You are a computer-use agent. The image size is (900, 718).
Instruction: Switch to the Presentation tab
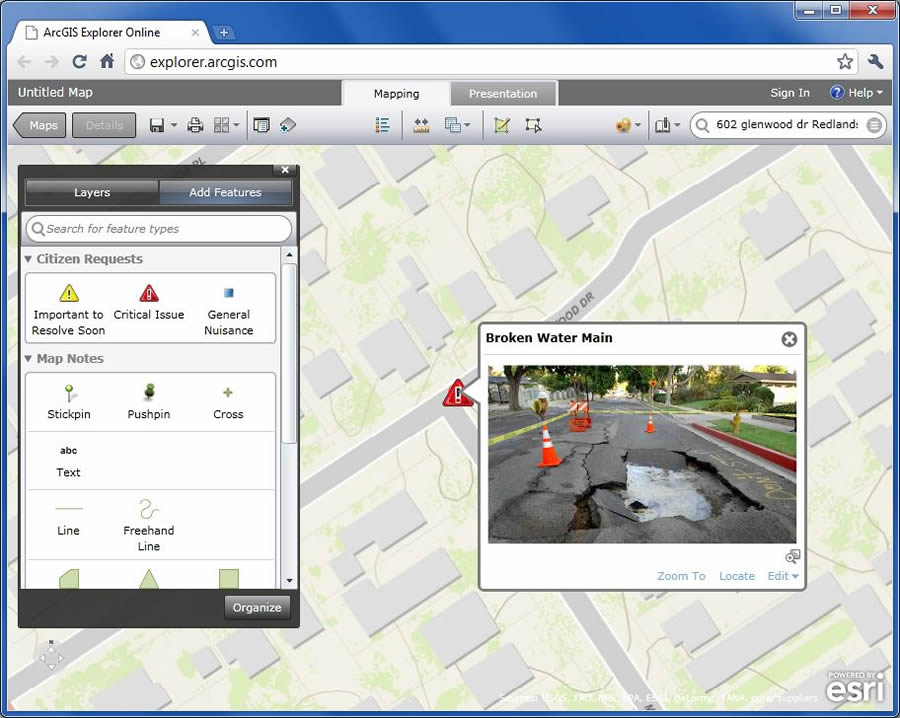tap(503, 94)
